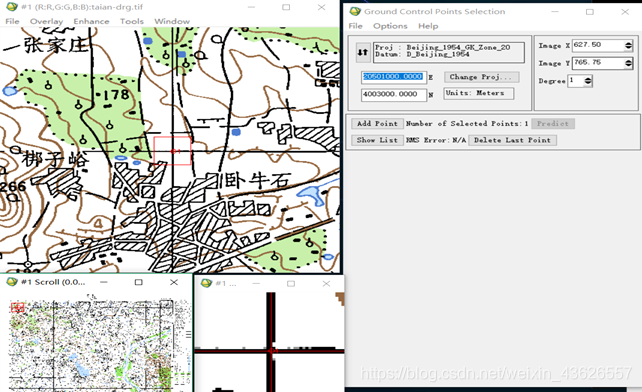
Task: Click the Change Proj... button
Action: point(481,77)
